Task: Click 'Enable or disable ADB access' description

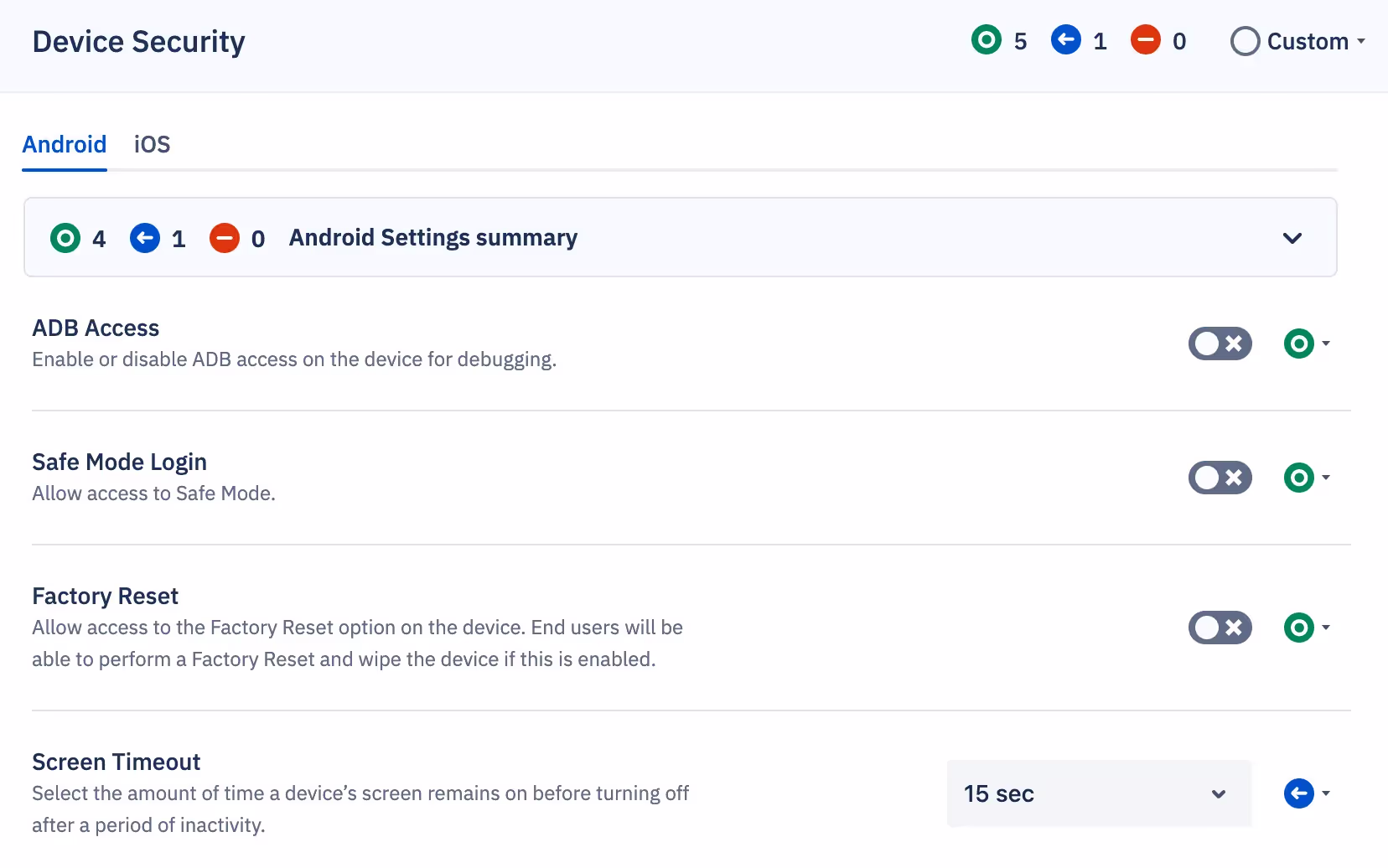Action: pyautogui.click(x=294, y=359)
